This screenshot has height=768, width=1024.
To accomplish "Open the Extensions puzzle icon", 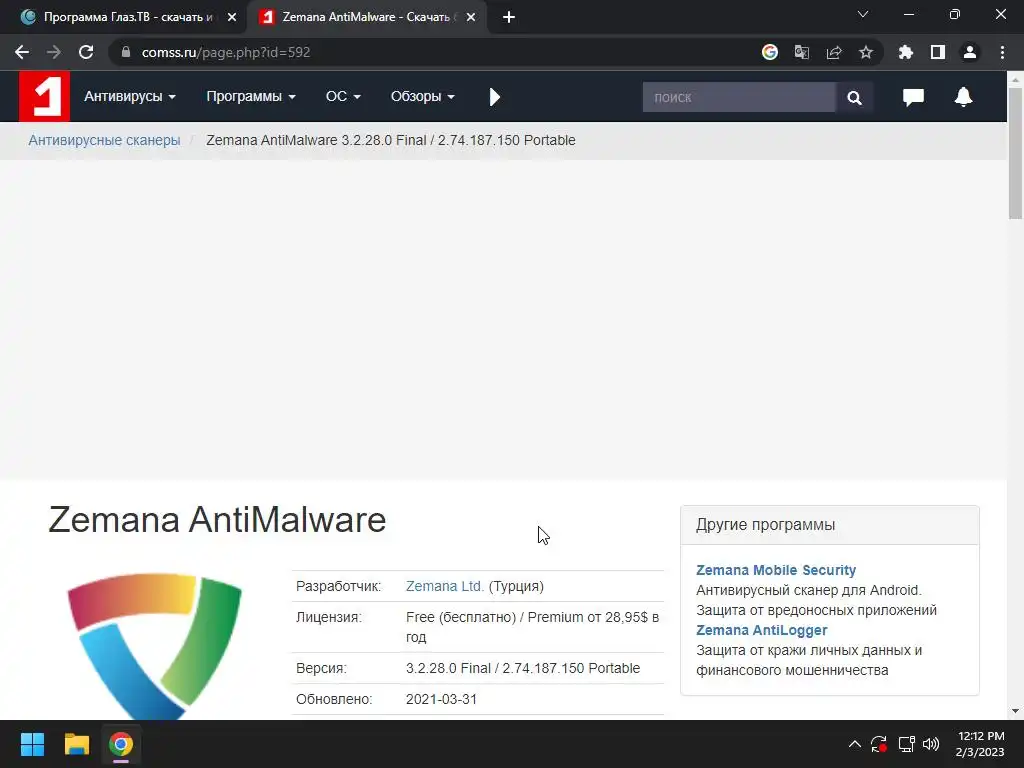I will (x=905, y=52).
